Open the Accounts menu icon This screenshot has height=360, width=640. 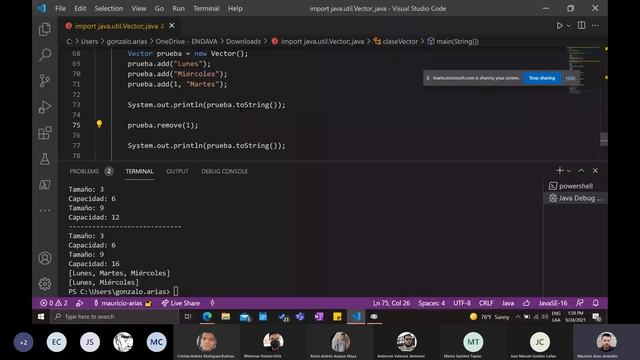pos(45,258)
